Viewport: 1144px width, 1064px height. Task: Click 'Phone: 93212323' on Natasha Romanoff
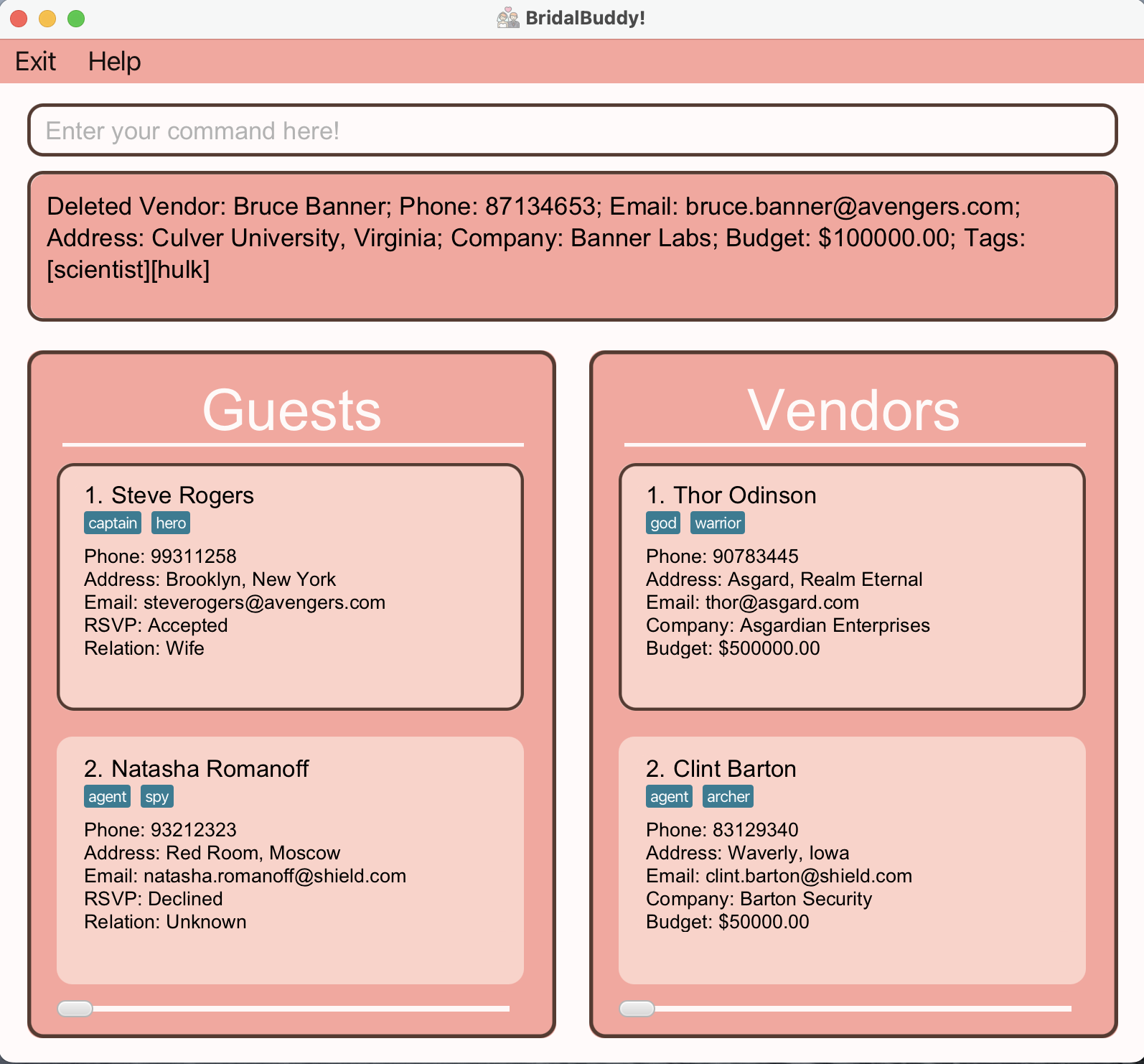pyautogui.click(x=160, y=830)
